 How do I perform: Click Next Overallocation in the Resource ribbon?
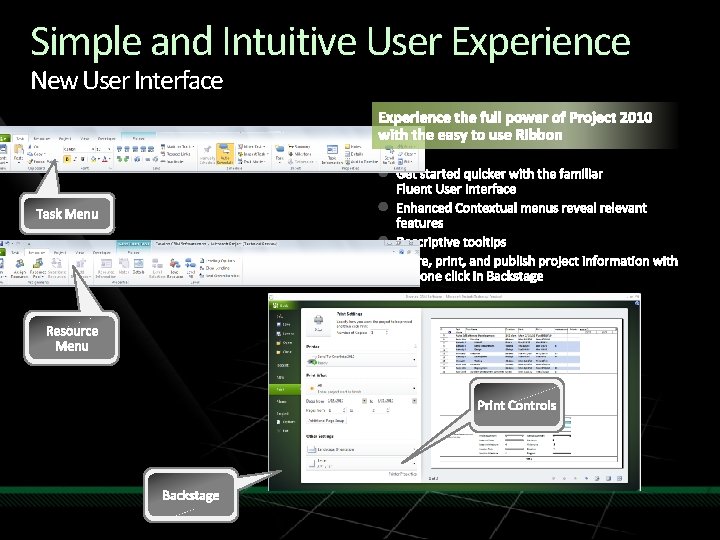click(x=219, y=276)
